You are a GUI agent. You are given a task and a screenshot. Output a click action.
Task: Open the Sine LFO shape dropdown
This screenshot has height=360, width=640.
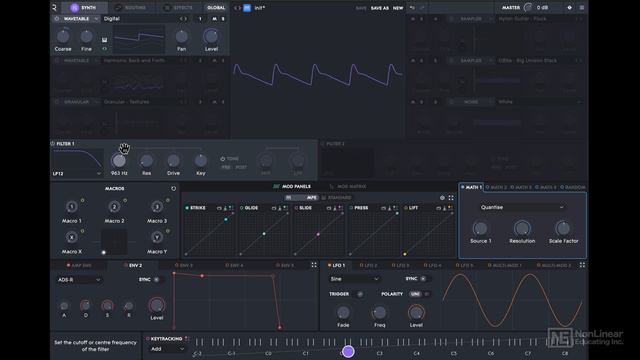[x=354, y=279]
